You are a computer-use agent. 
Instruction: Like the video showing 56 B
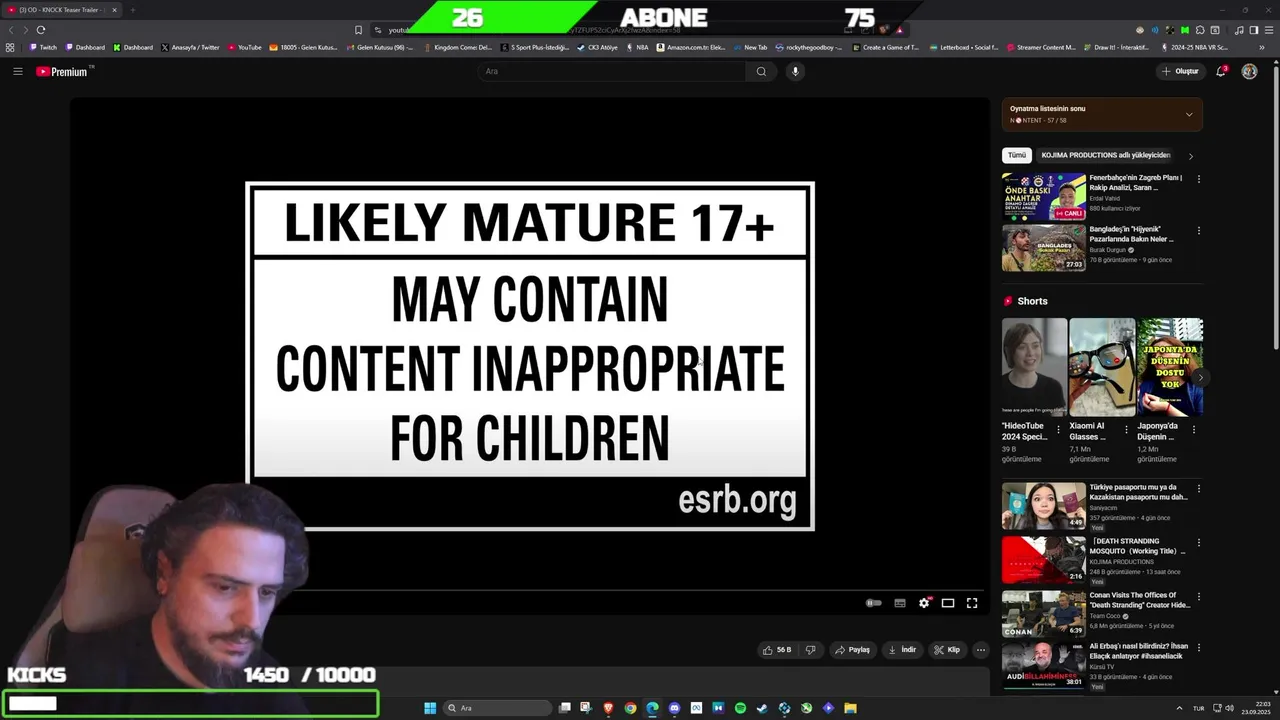[777, 650]
